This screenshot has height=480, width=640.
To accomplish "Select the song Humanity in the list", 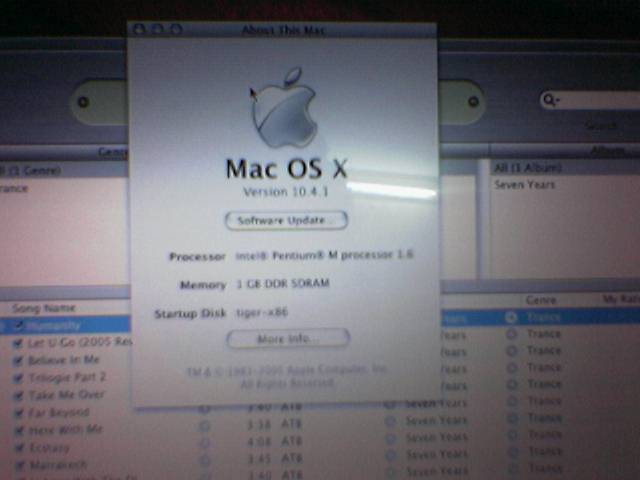I will (53, 326).
